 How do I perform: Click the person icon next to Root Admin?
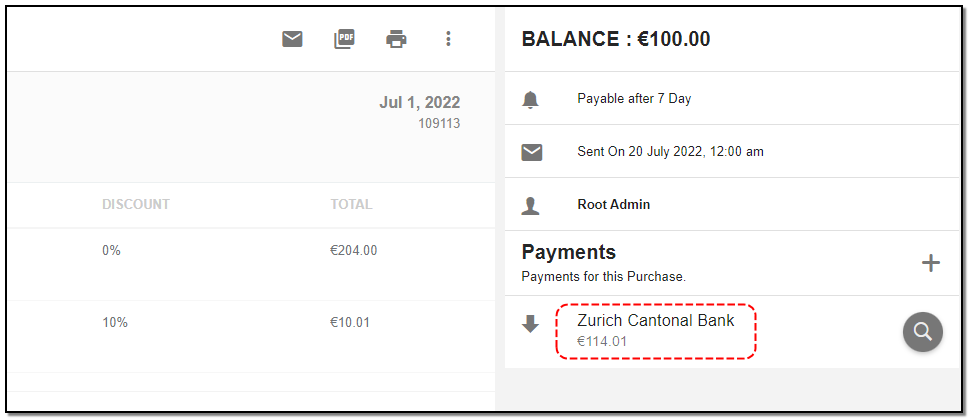(x=531, y=205)
